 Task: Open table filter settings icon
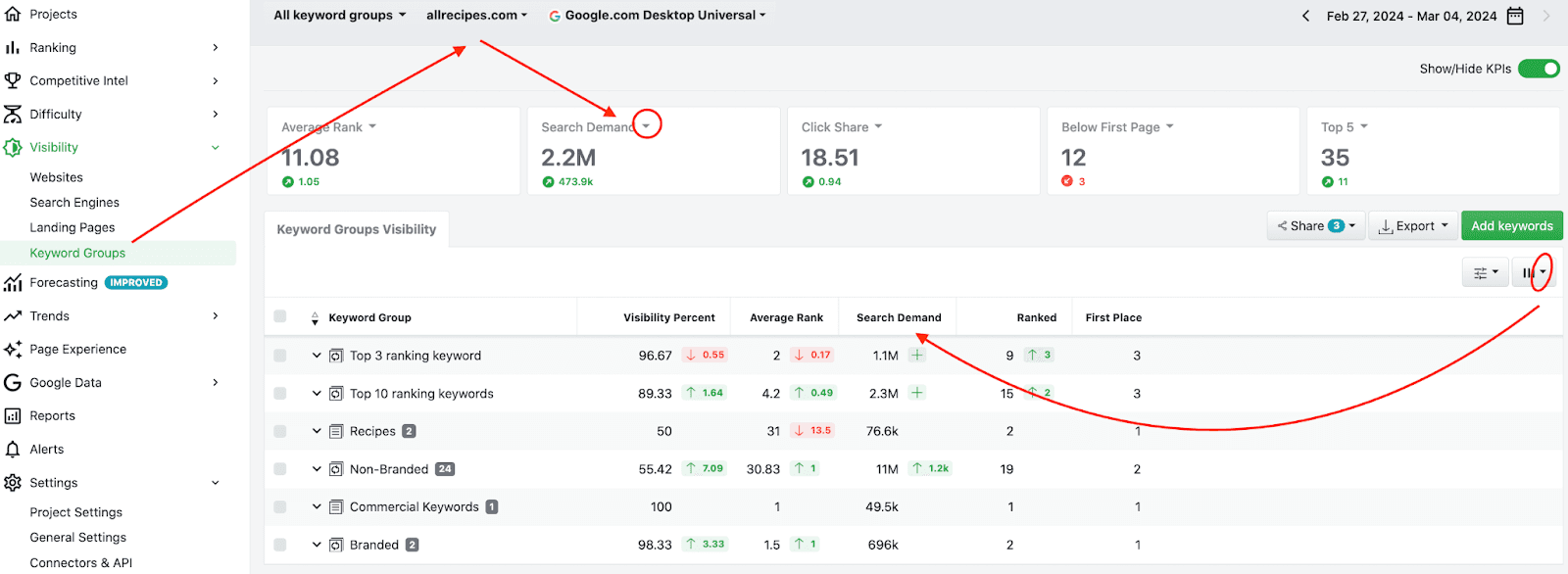[1485, 272]
